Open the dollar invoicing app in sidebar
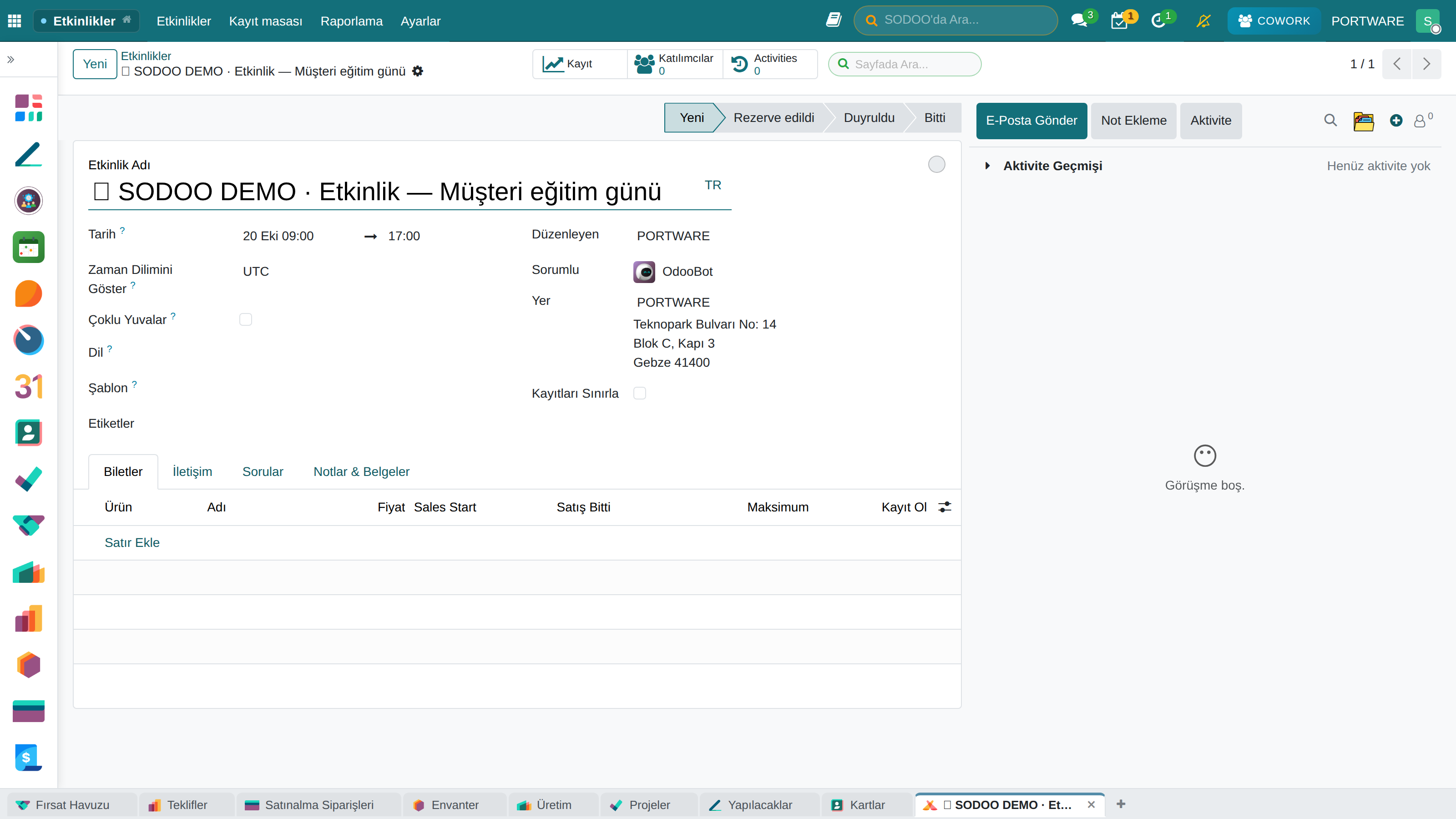Image resolution: width=1456 pixels, height=819 pixels. [x=28, y=758]
